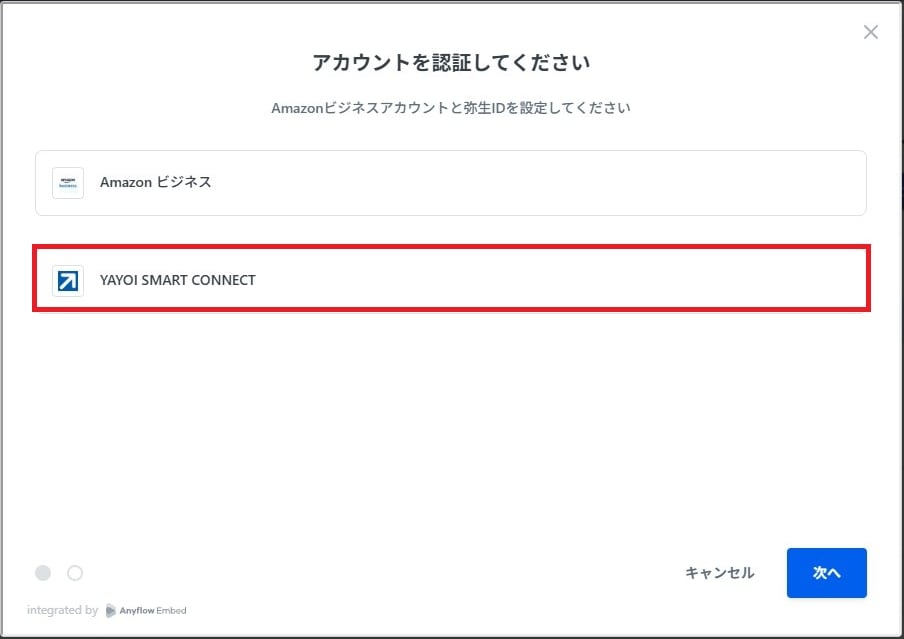Click the キャンセル button
904x639 pixels.
coord(719,573)
